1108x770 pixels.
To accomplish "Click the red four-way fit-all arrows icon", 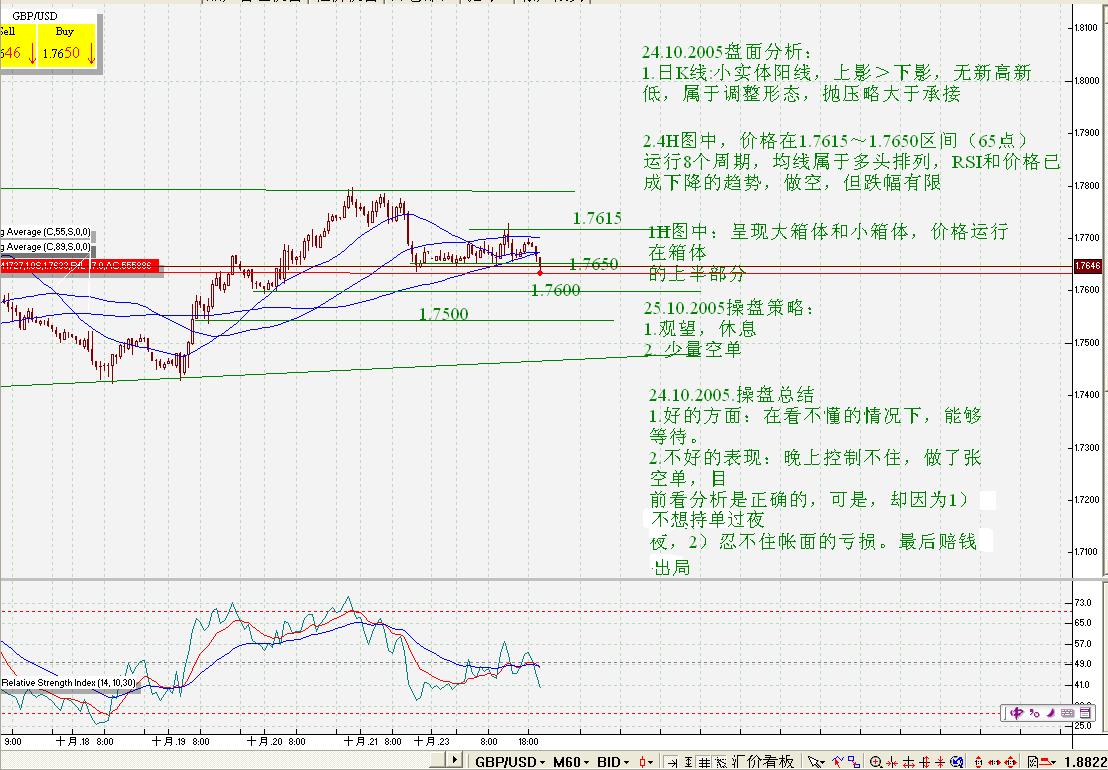I will pos(1010,762).
